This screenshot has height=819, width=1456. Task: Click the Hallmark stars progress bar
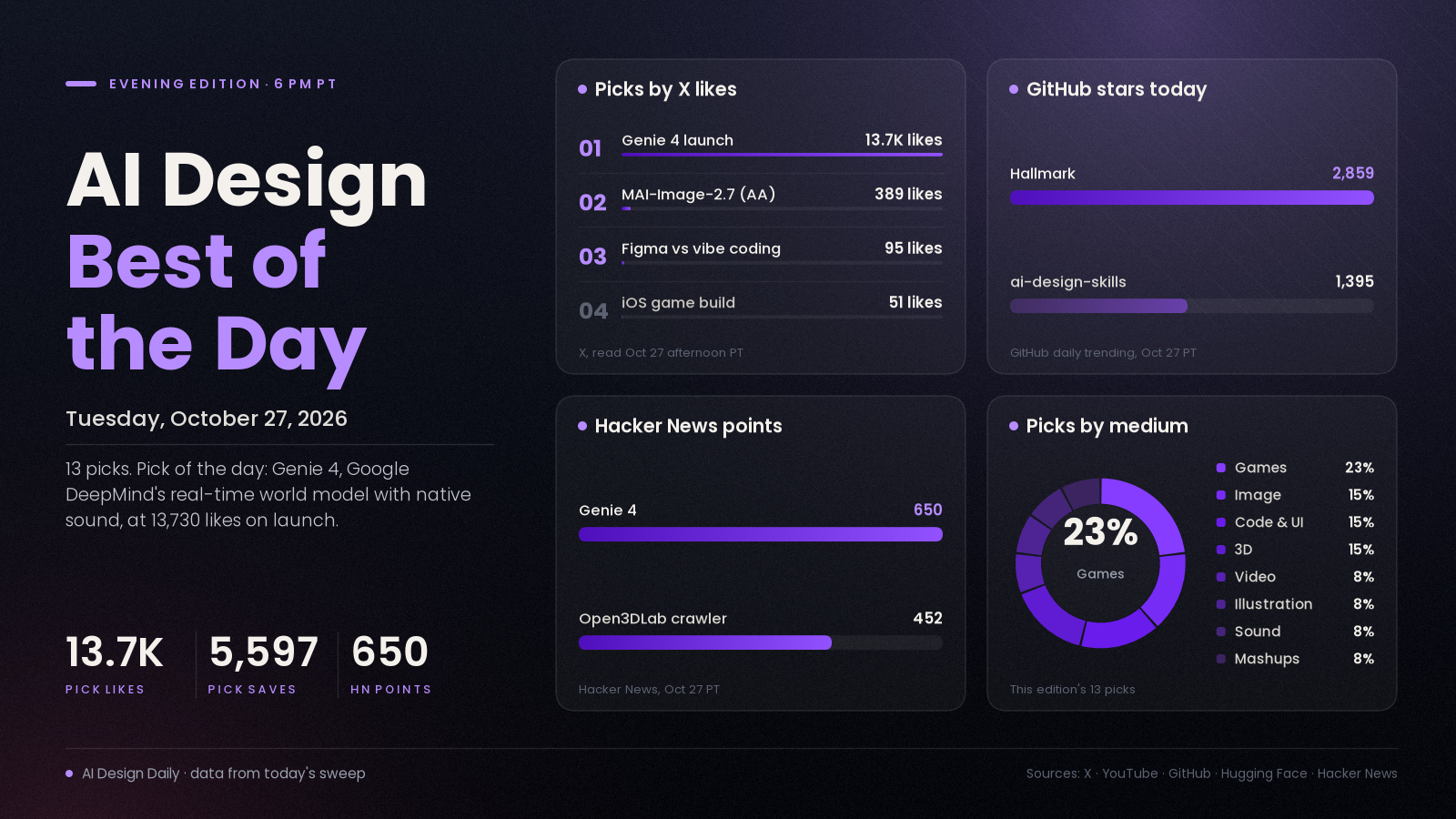(1192, 197)
